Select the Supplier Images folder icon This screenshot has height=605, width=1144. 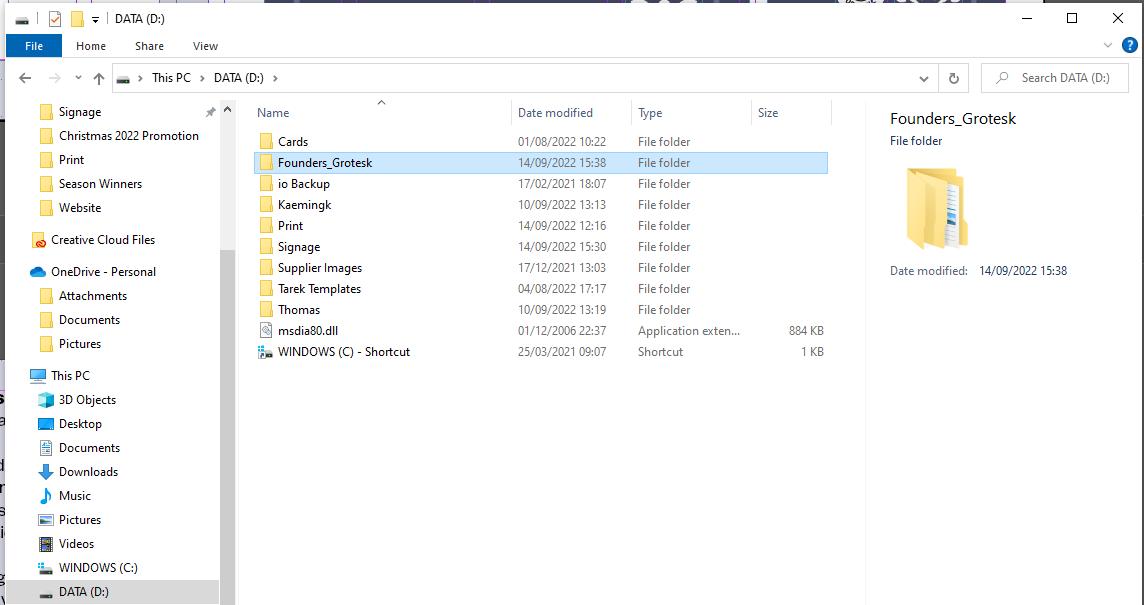266,268
